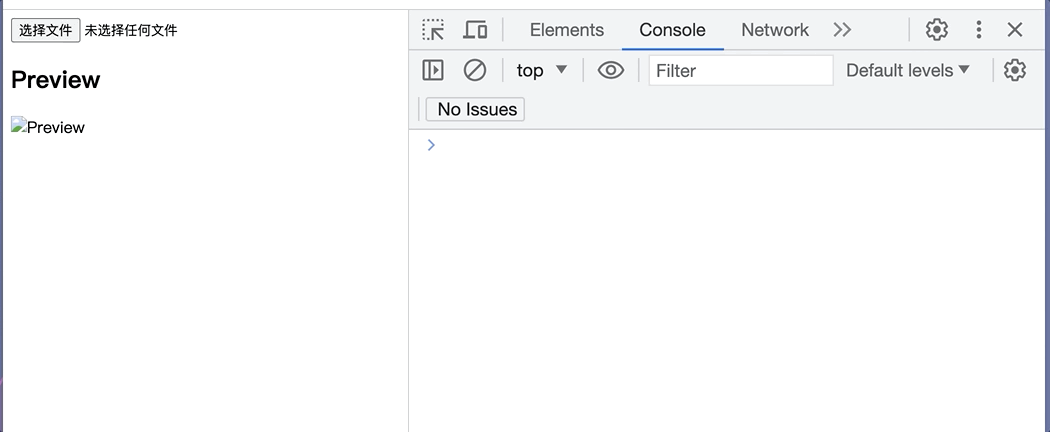The image size is (1050, 432).
Task: Switch to the Network tab
Action: [x=775, y=30]
